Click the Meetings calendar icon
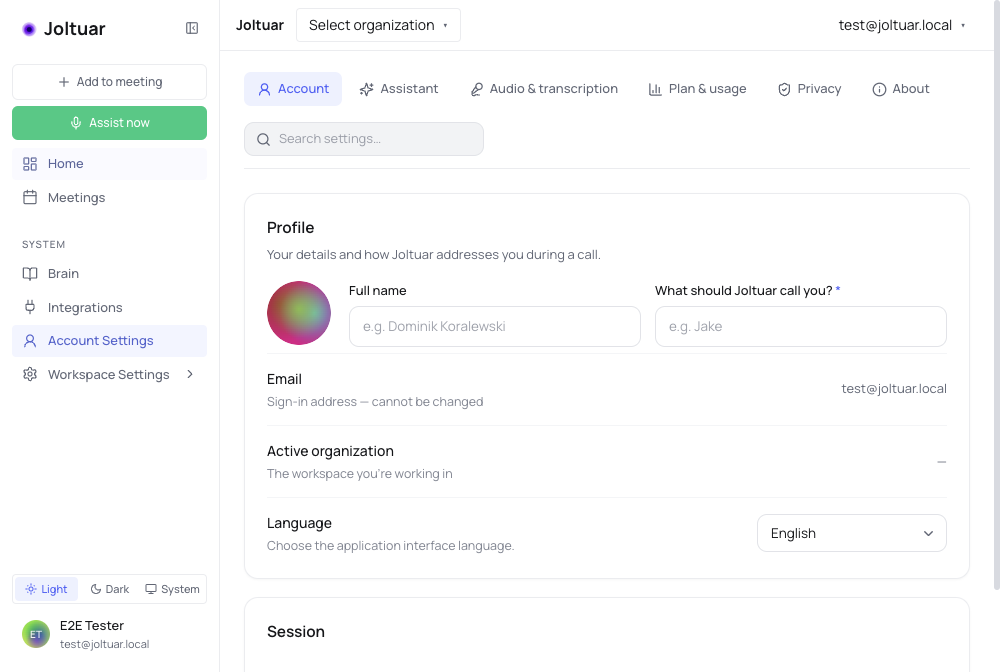1000x672 pixels. [30, 198]
